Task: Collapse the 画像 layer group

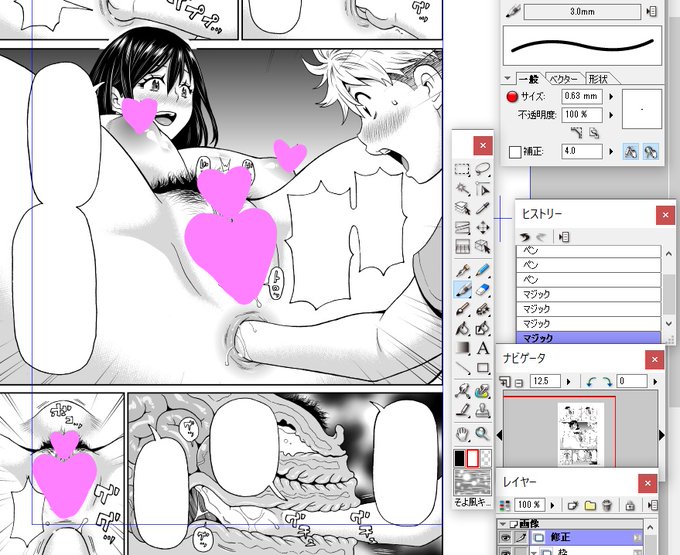Action: [x=503, y=524]
